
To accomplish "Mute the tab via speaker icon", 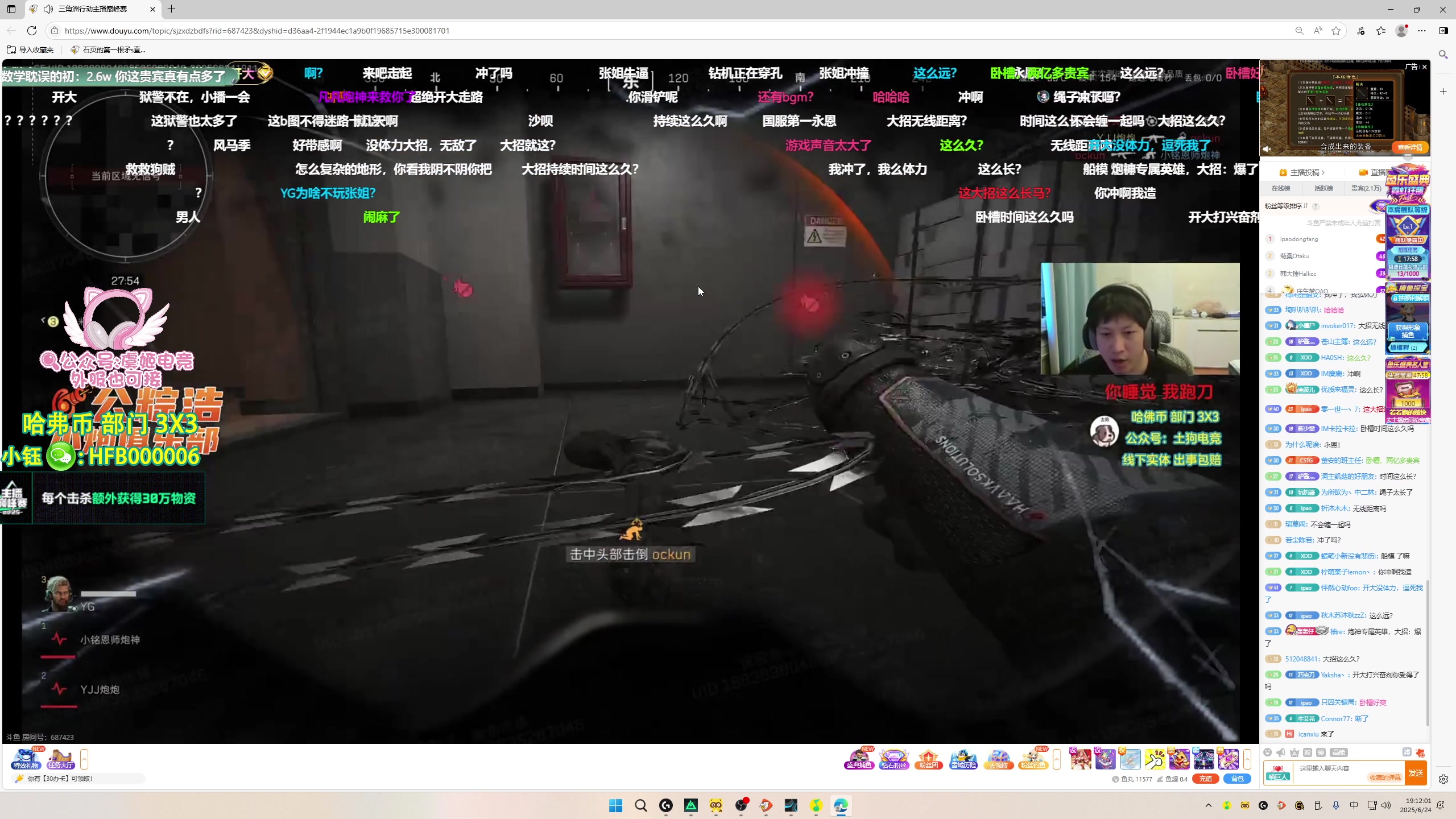I will (x=48, y=9).
